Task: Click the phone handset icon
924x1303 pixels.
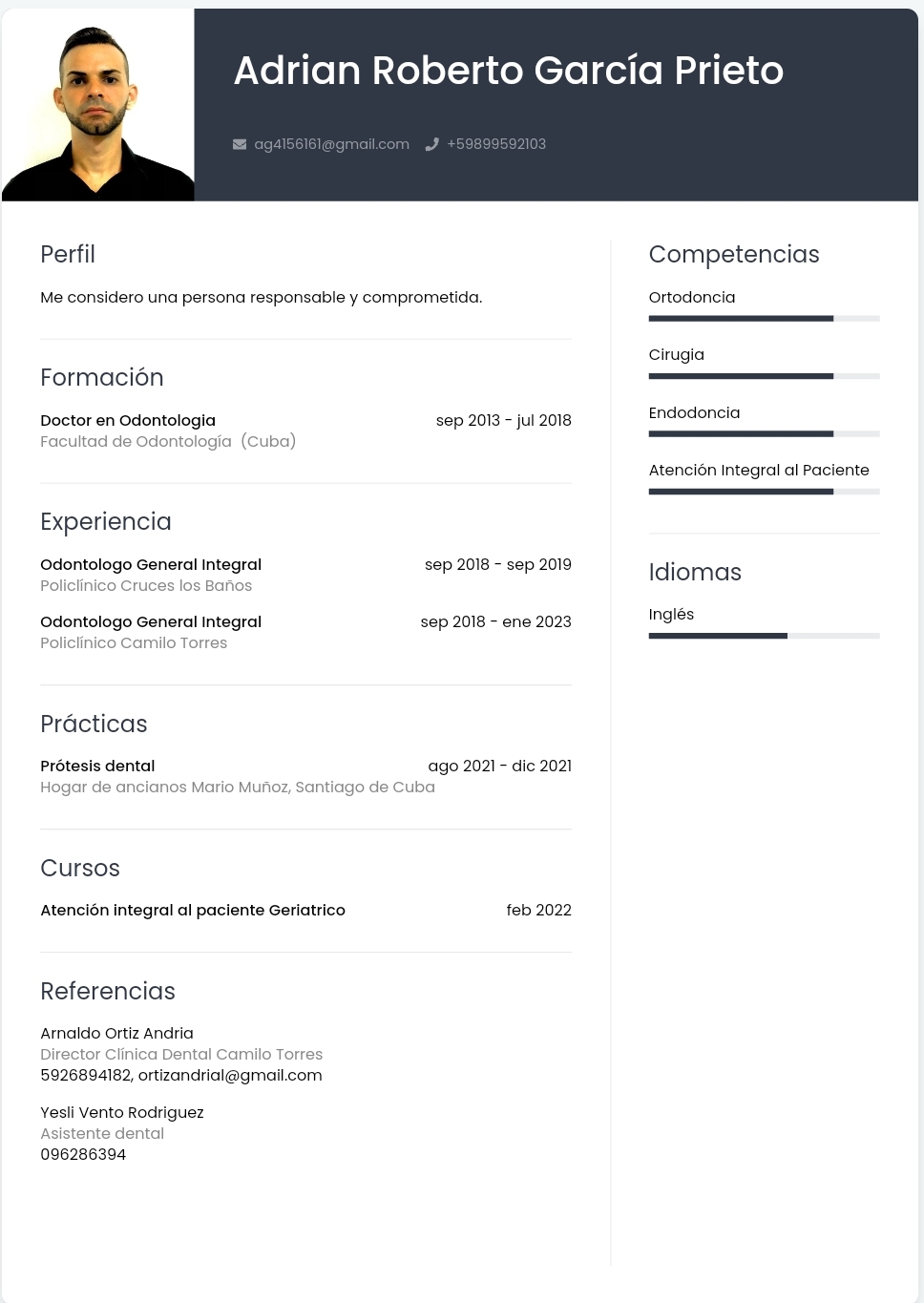Action: 431,144
